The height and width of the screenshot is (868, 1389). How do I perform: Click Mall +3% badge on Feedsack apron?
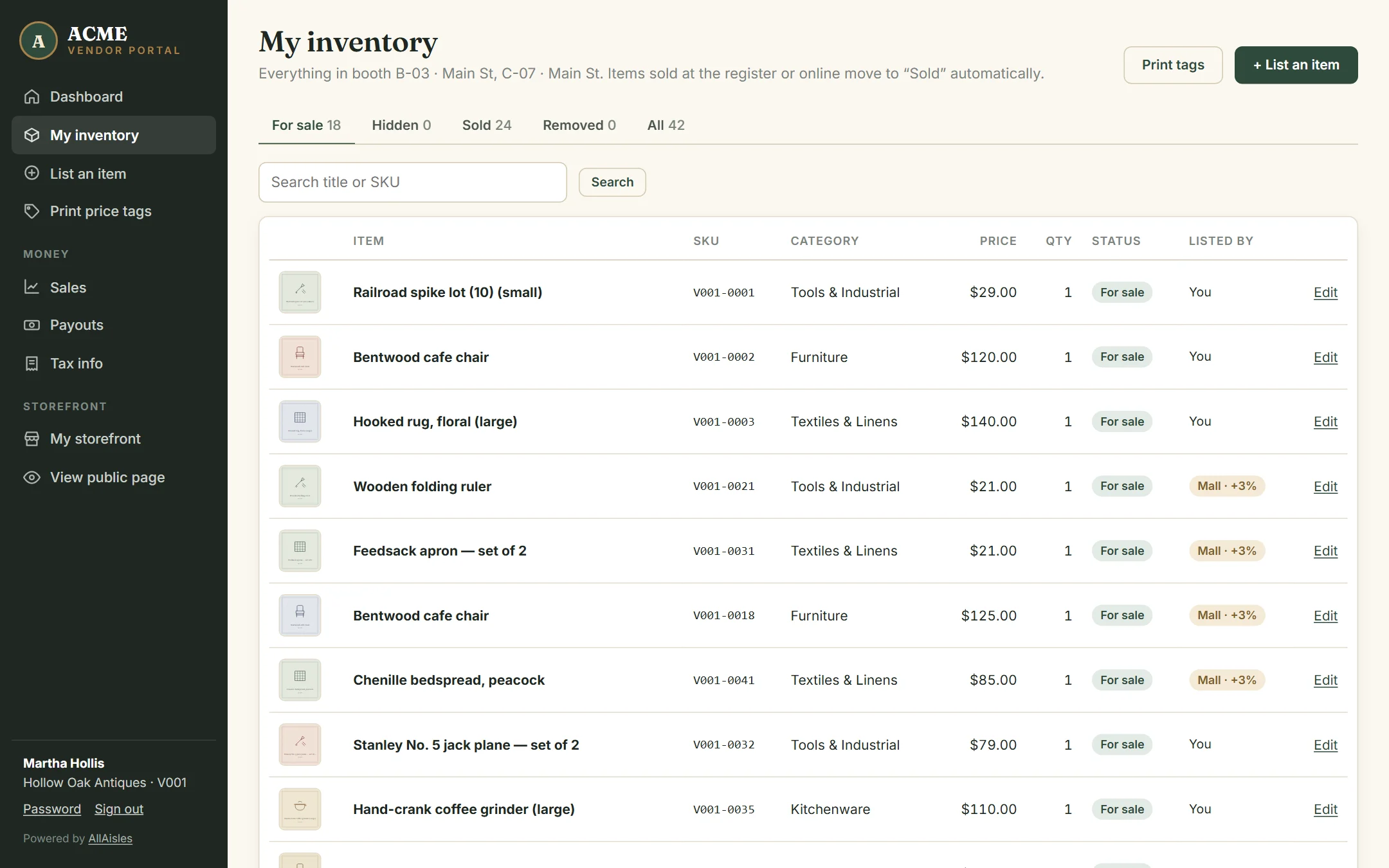(1227, 550)
